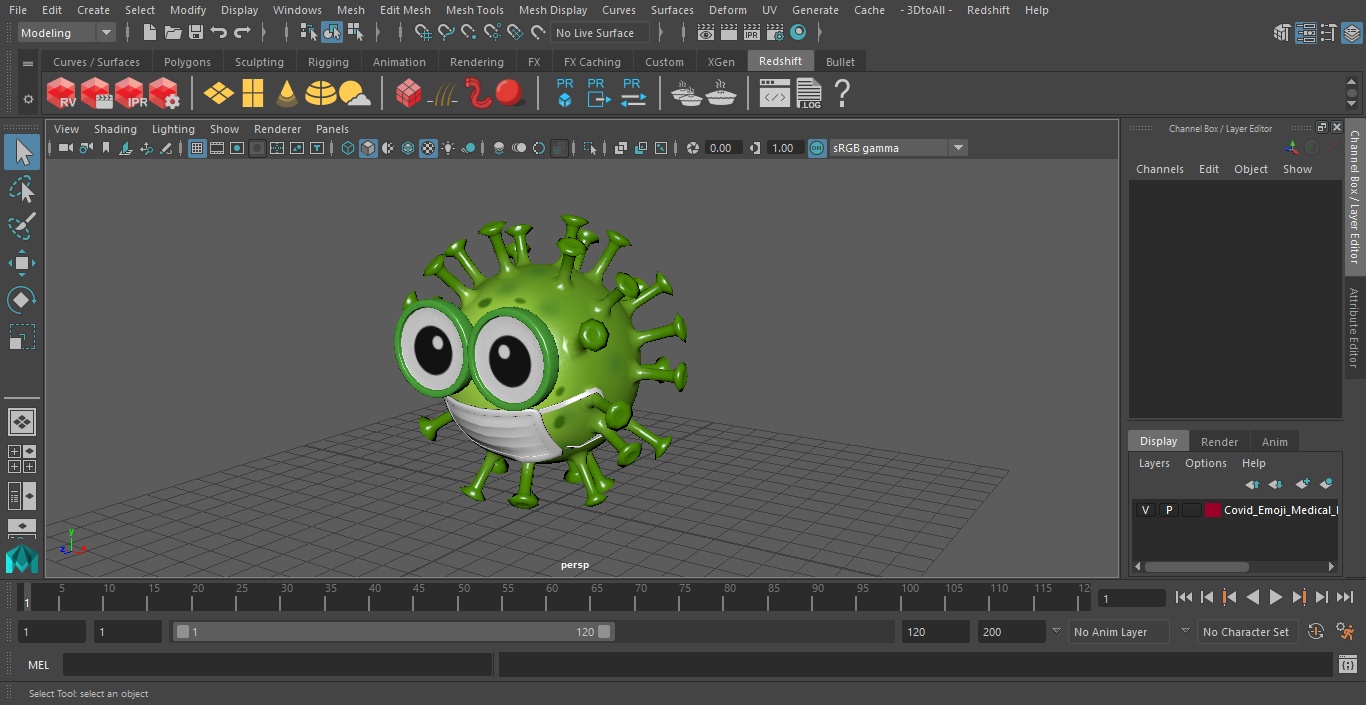
Task: Switch to the Rigging shelf tab
Action: point(328,62)
